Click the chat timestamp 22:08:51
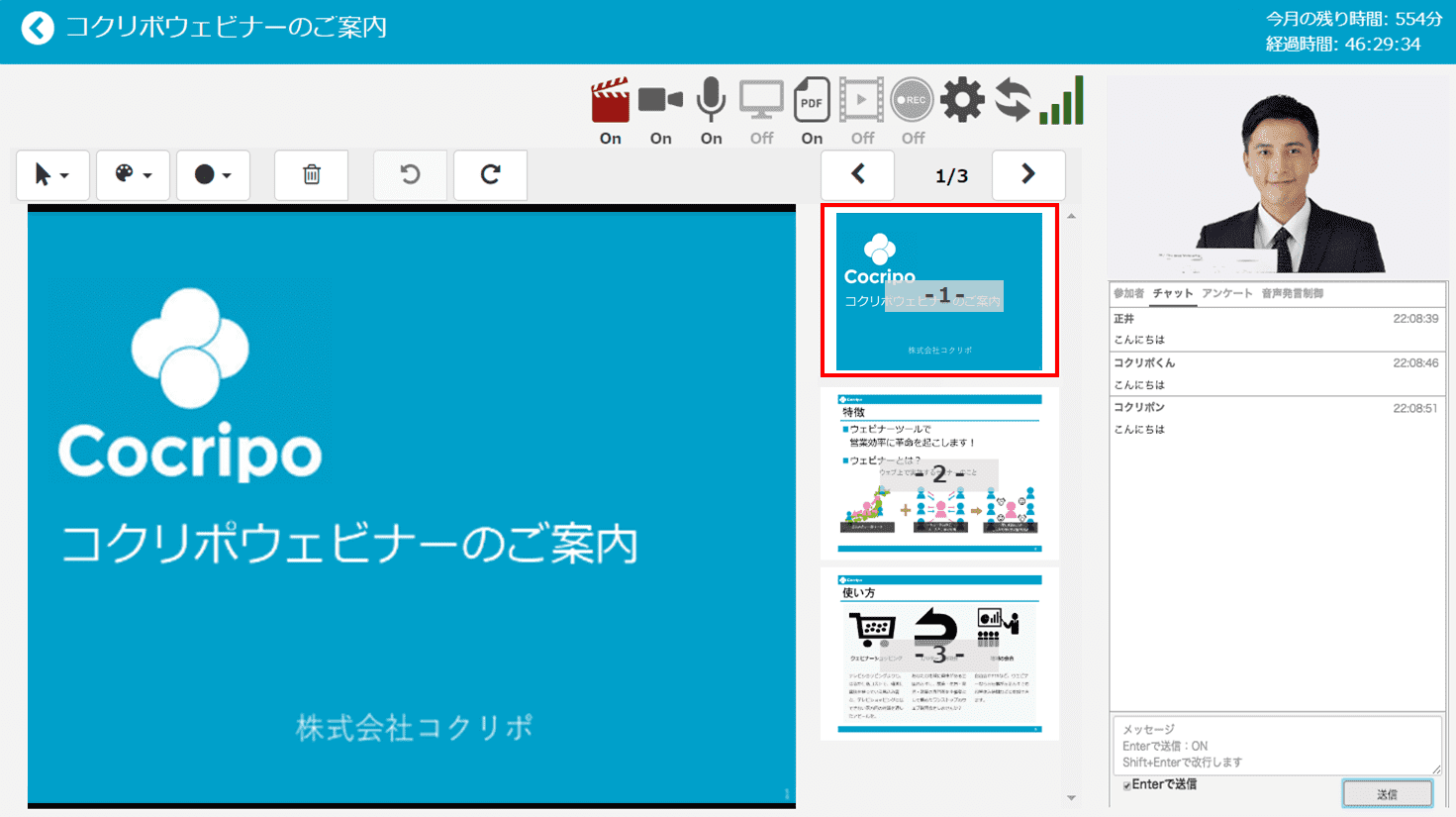Image resolution: width=1456 pixels, height=817 pixels. tap(1415, 408)
